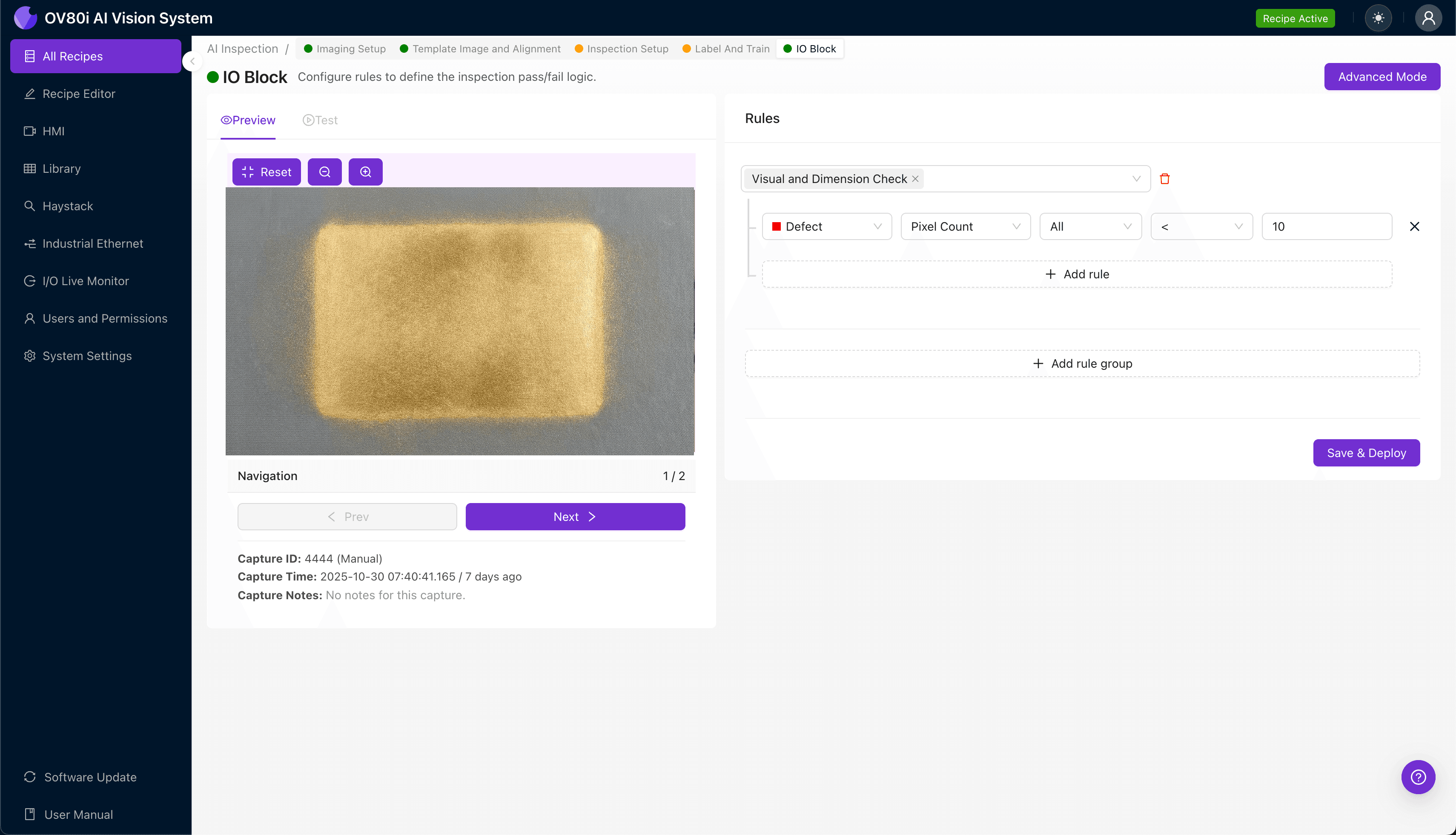Edit the threshold value field showing 10
This screenshot has height=835, width=1456.
(x=1326, y=226)
